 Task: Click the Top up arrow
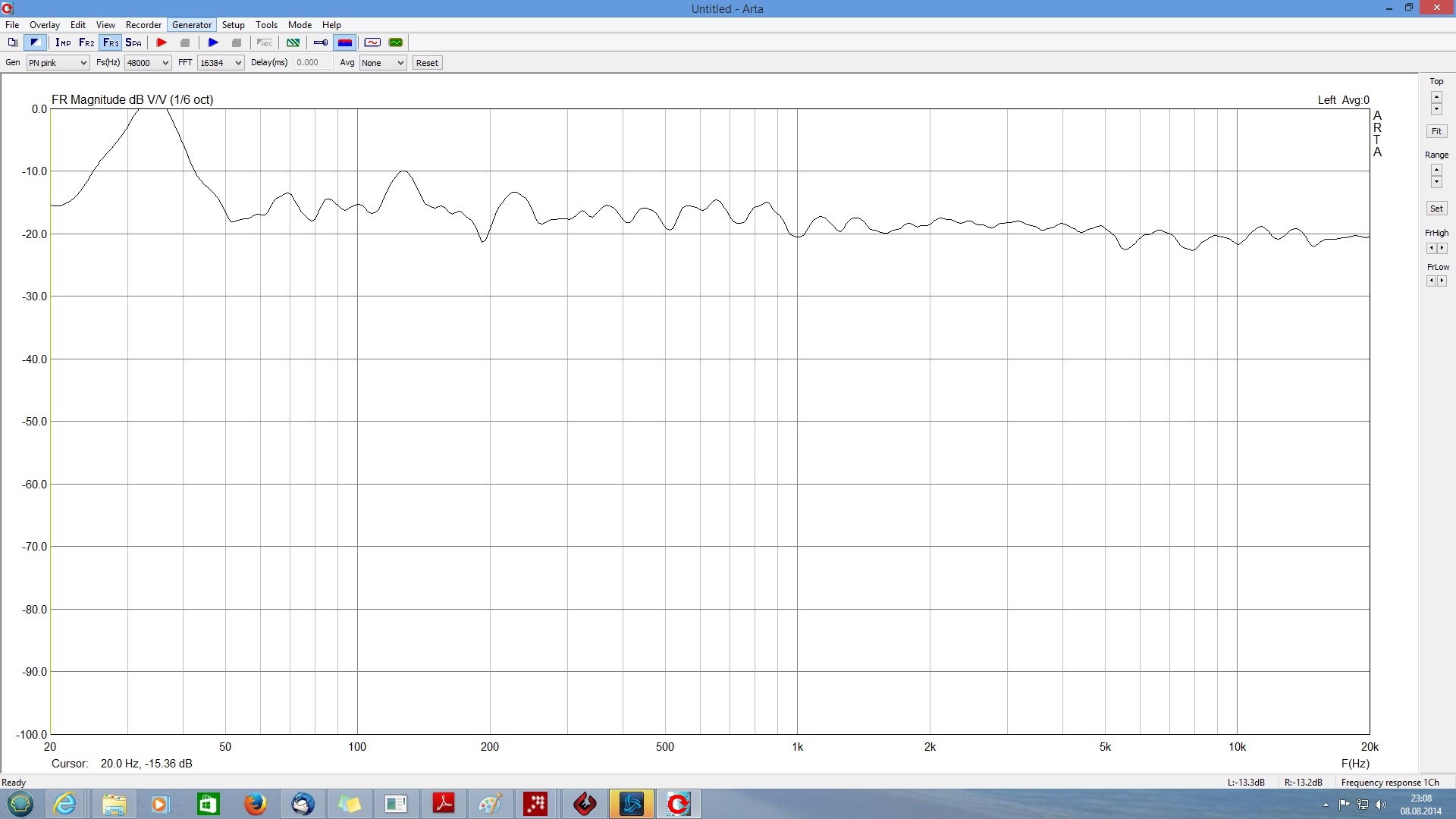coord(1436,97)
